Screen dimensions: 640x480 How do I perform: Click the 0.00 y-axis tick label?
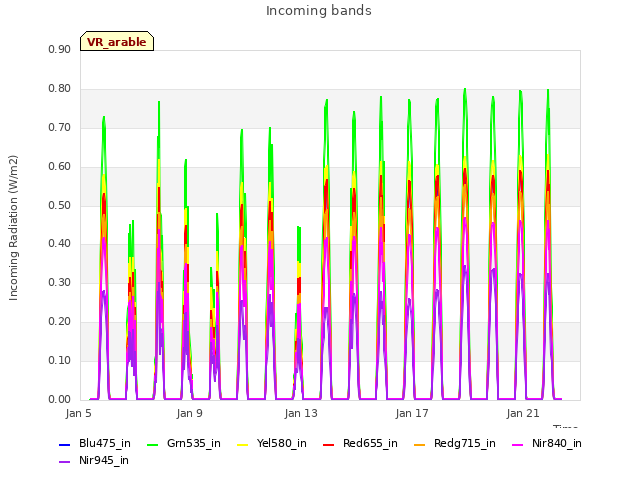click(x=60, y=400)
